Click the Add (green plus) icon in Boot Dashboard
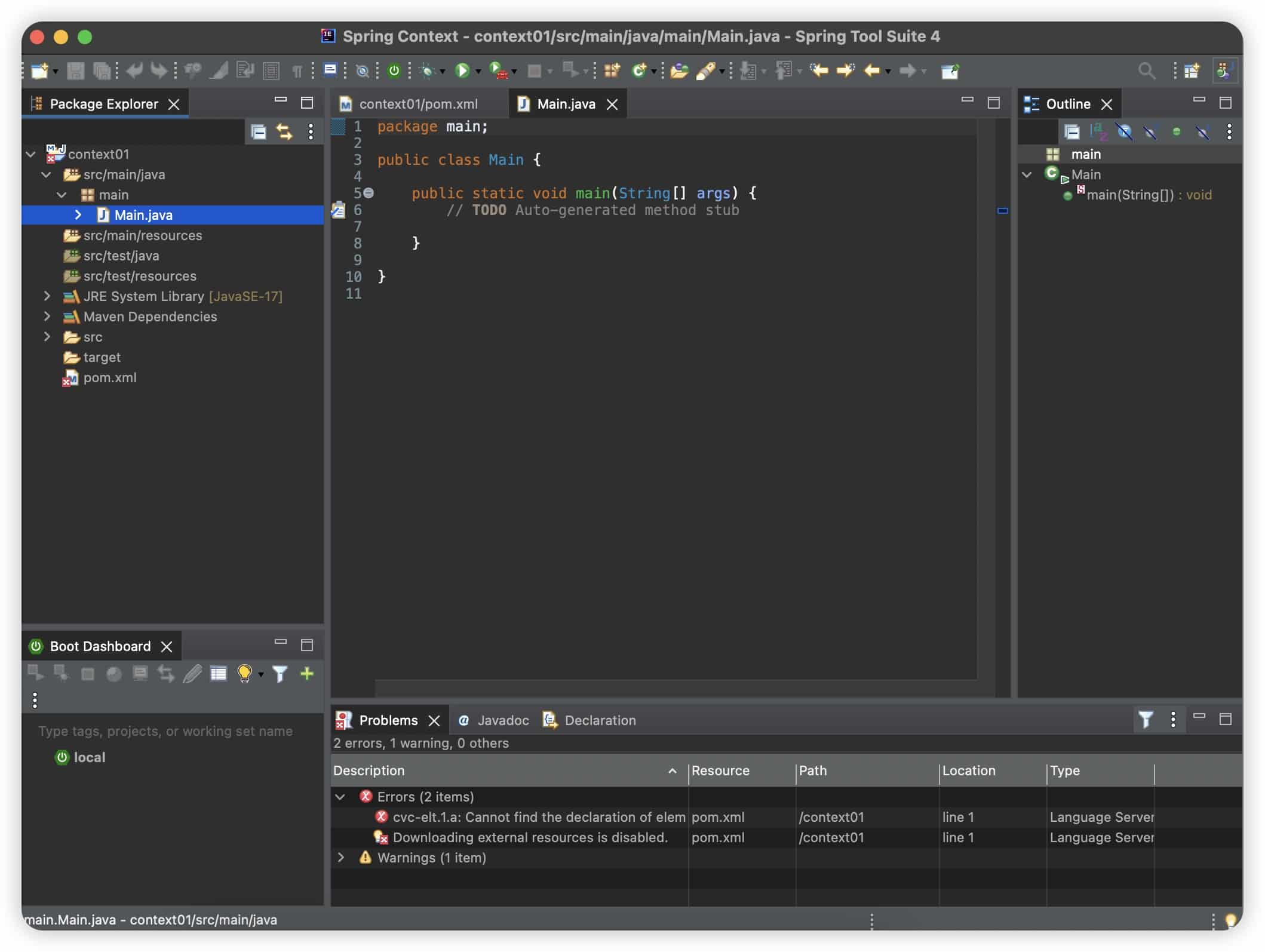Viewport: 1265px width, 952px height. pos(307,674)
